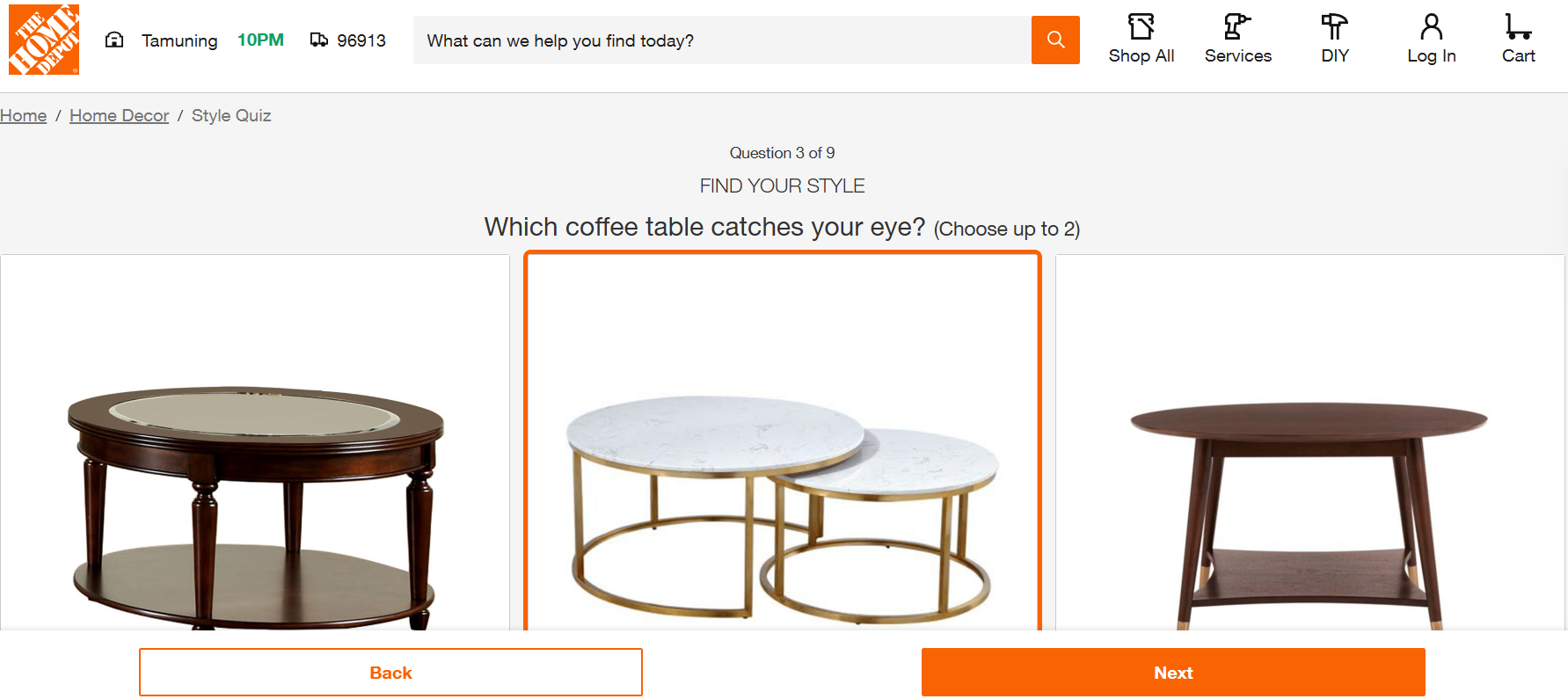Screen dimensions: 1568x699
Task: Click the Log In person icon
Action: 1431,27
